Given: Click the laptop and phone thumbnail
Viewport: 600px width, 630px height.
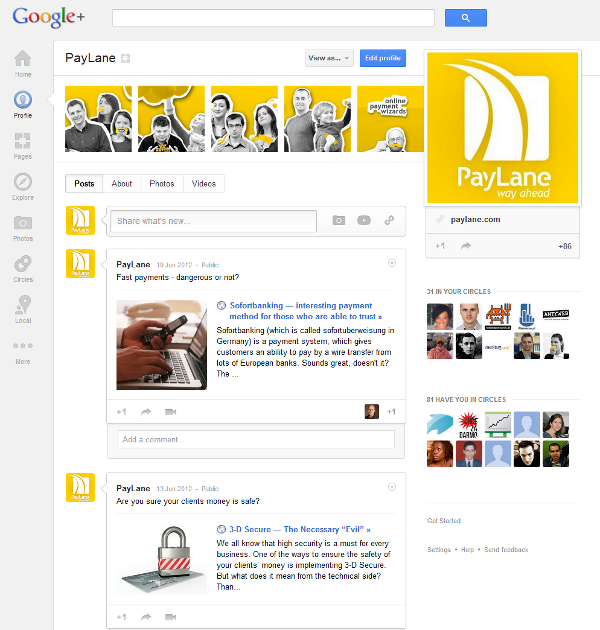Looking at the screenshot, I should tap(162, 345).
